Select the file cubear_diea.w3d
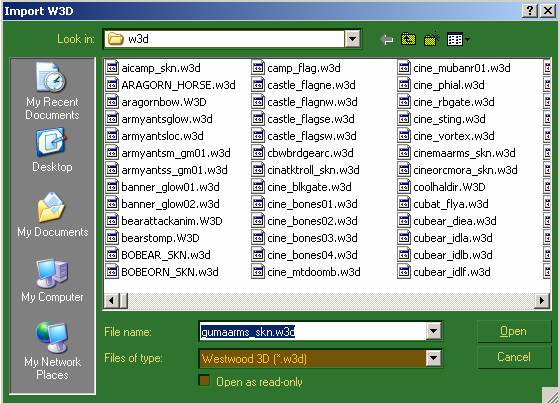560x404 pixels. click(x=448, y=221)
